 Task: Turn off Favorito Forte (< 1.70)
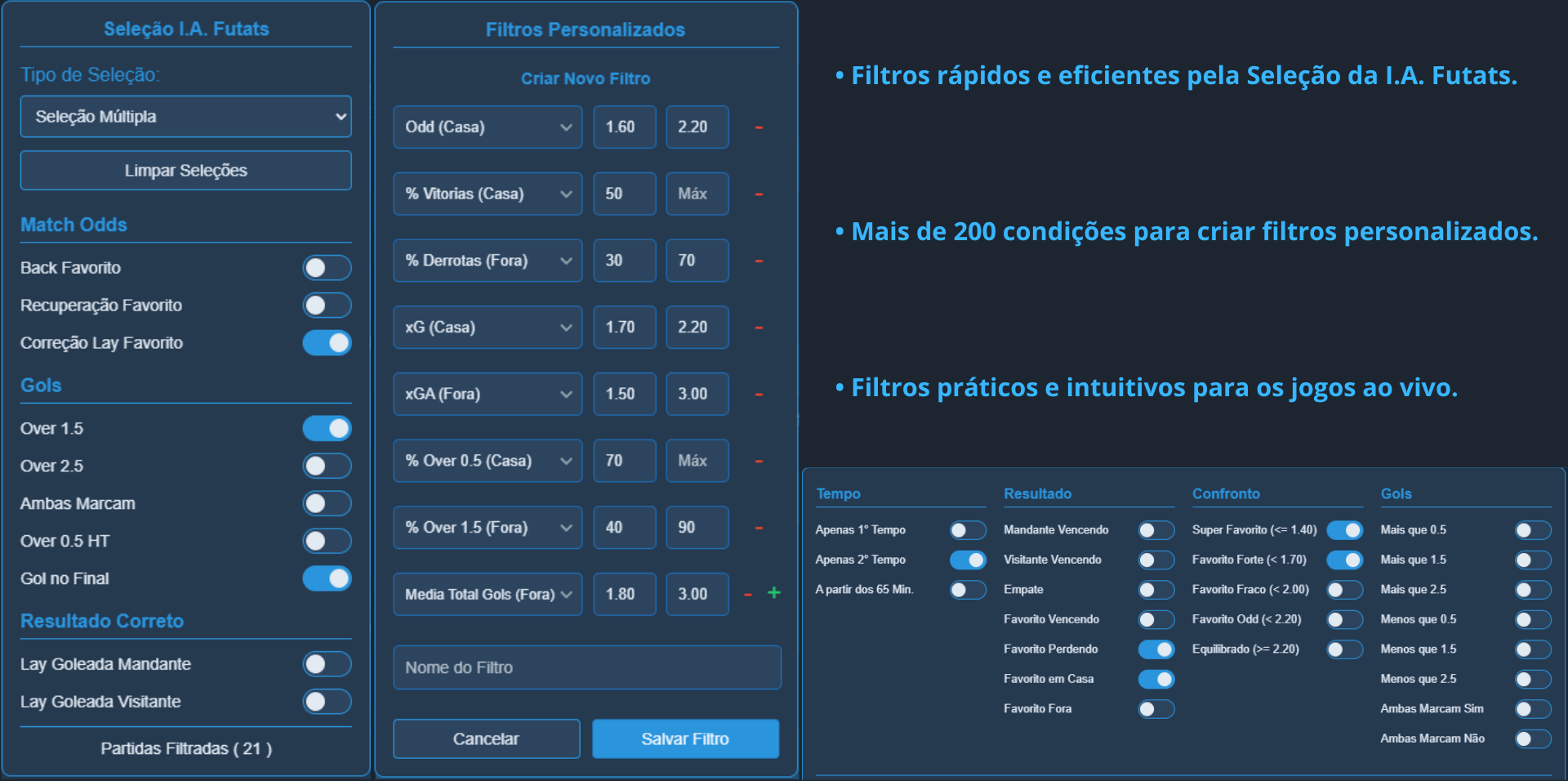click(1345, 560)
